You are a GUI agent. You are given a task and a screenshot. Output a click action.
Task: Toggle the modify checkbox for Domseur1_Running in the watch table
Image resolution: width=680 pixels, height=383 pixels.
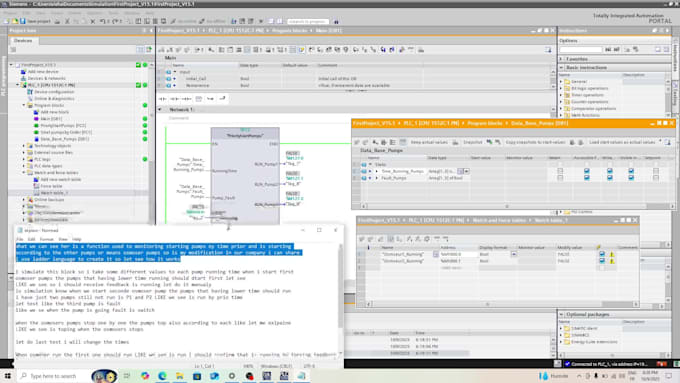point(602,254)
